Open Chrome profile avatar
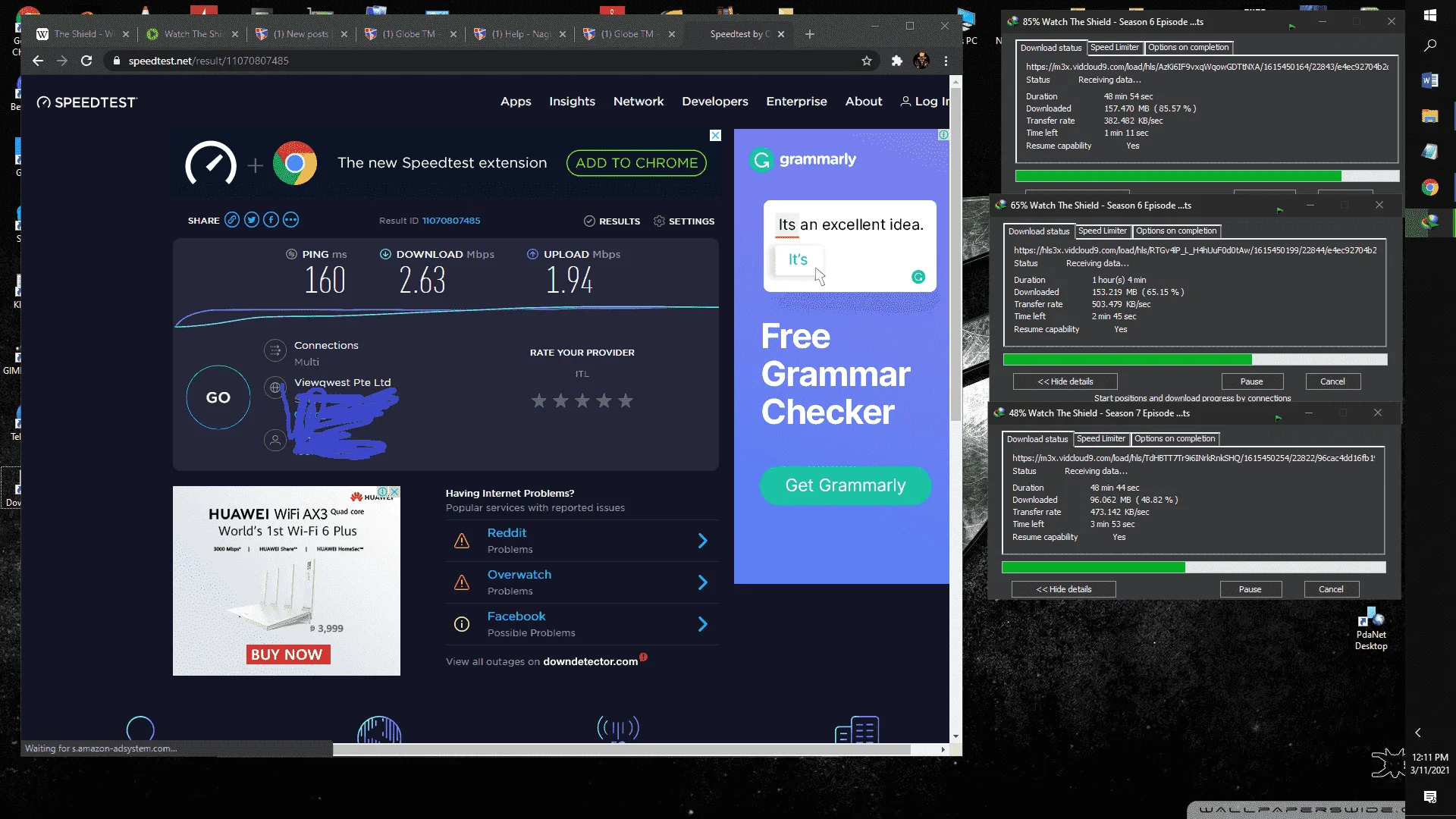Screen dimensions: 1456x819 pyautogui.click(x=921, y=61)
